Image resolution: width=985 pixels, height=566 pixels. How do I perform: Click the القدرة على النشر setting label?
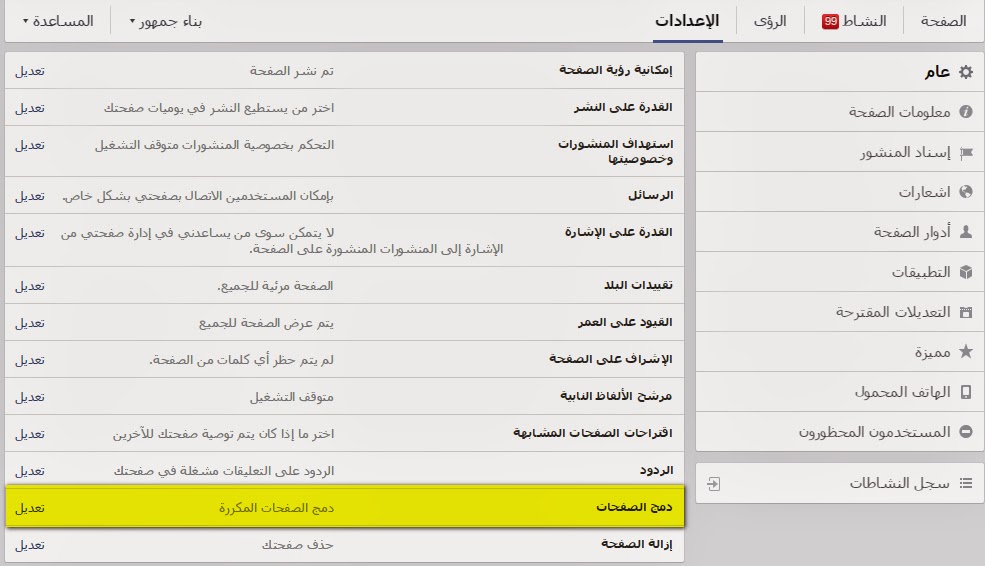pyautogui.click(x=623, y=107)
